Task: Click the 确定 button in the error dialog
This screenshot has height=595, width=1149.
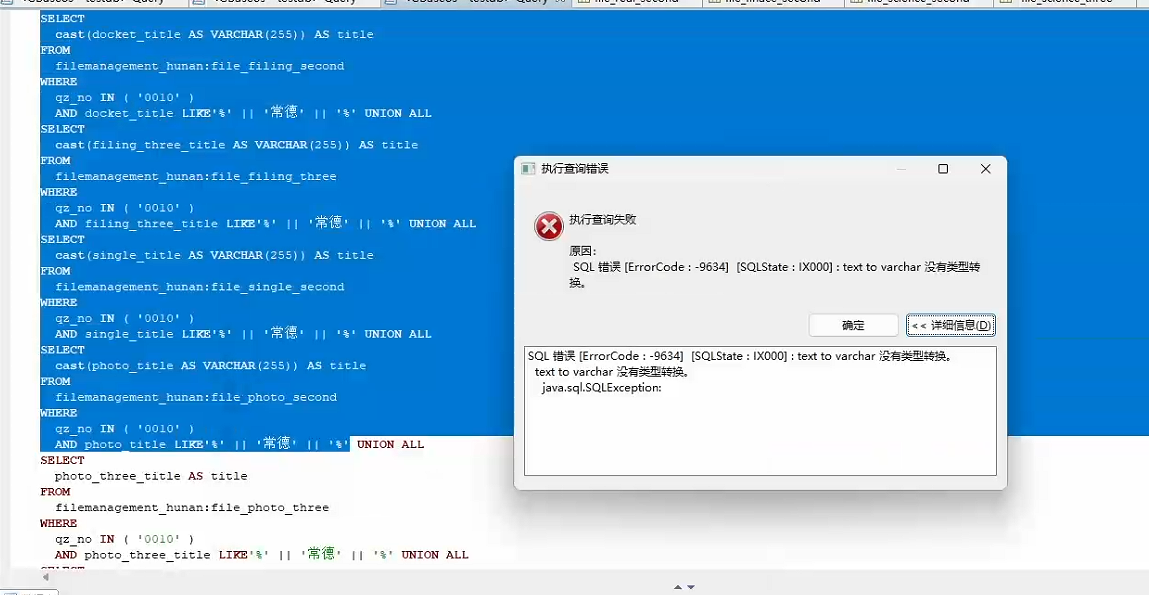Action: 853,325
